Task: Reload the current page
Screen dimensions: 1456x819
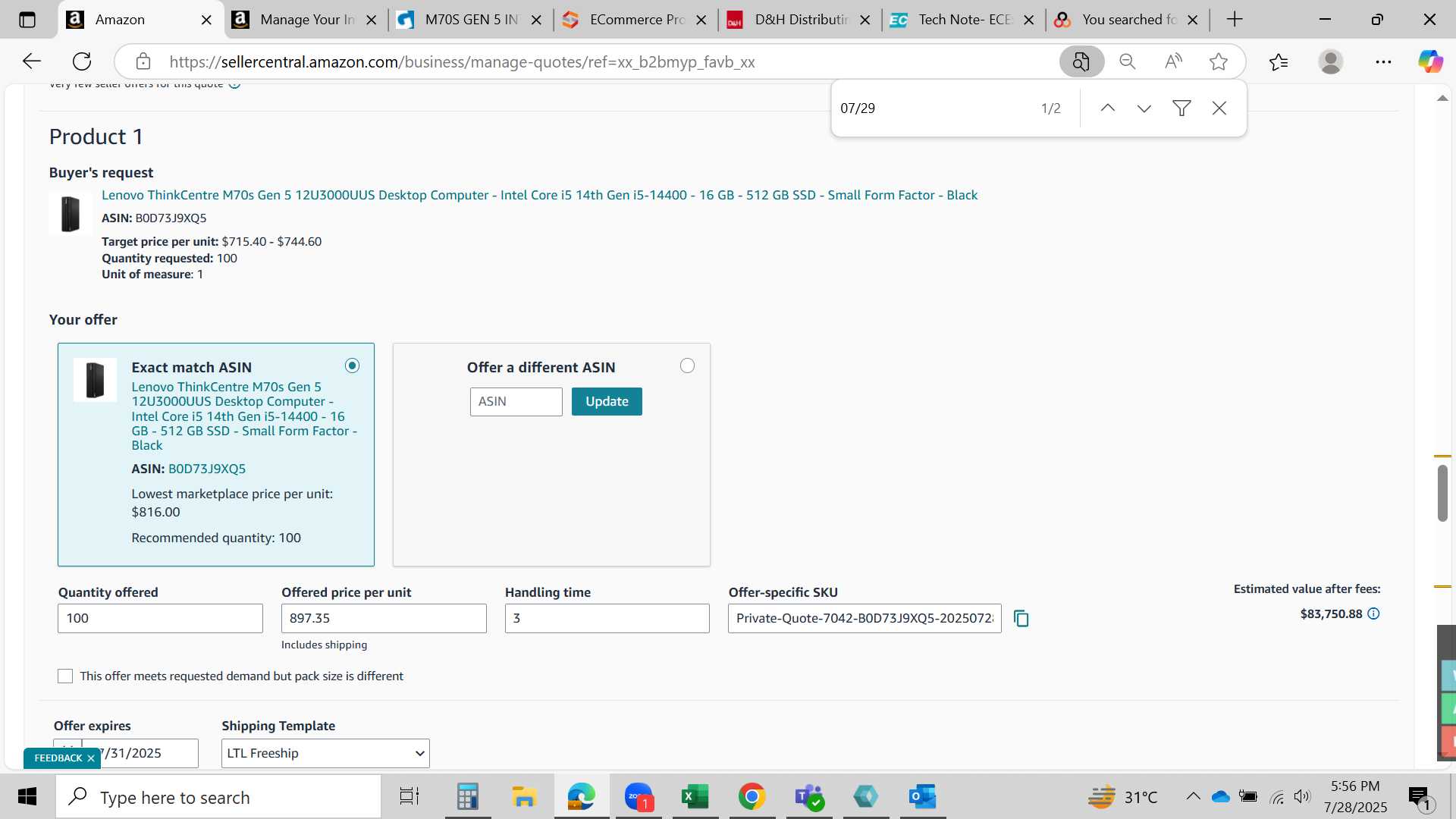Action: 82,61
